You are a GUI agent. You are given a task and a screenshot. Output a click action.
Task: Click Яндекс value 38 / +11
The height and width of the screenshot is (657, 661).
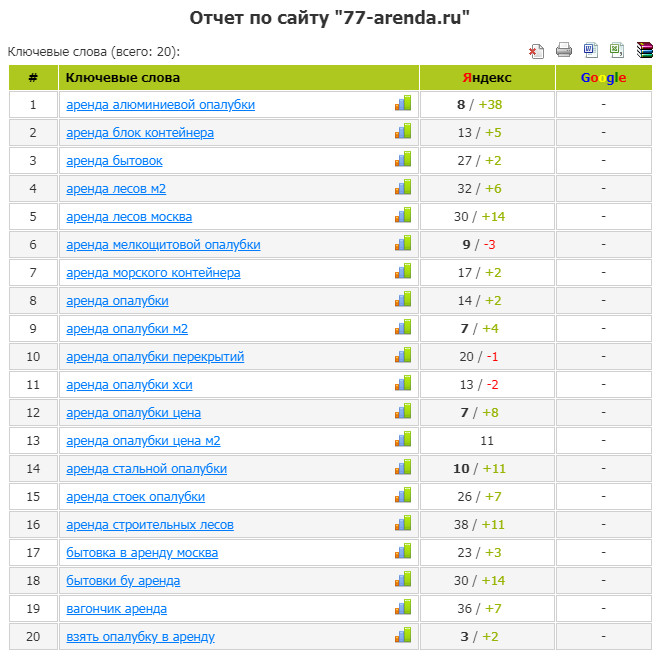(x=479, y=525)
